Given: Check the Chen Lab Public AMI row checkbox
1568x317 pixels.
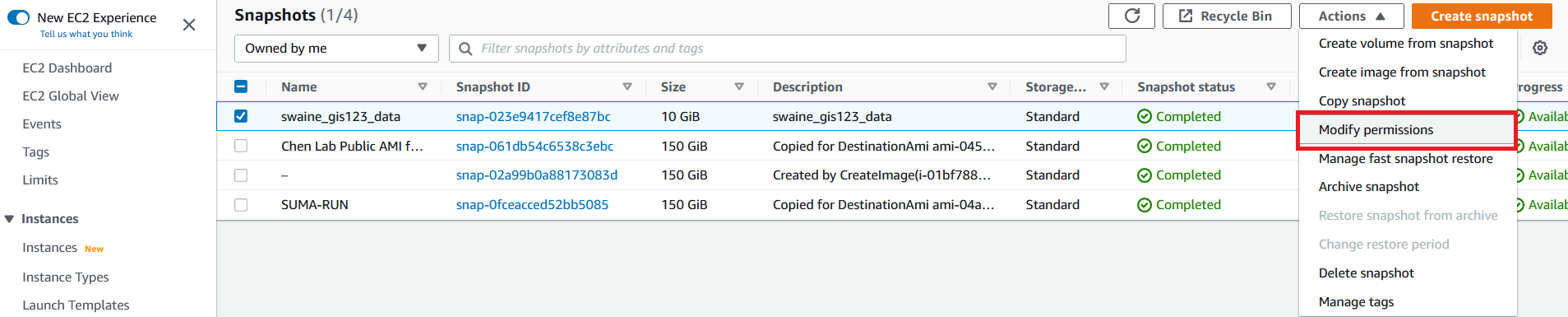Looking at the screenshot, I should pos(241,146).
